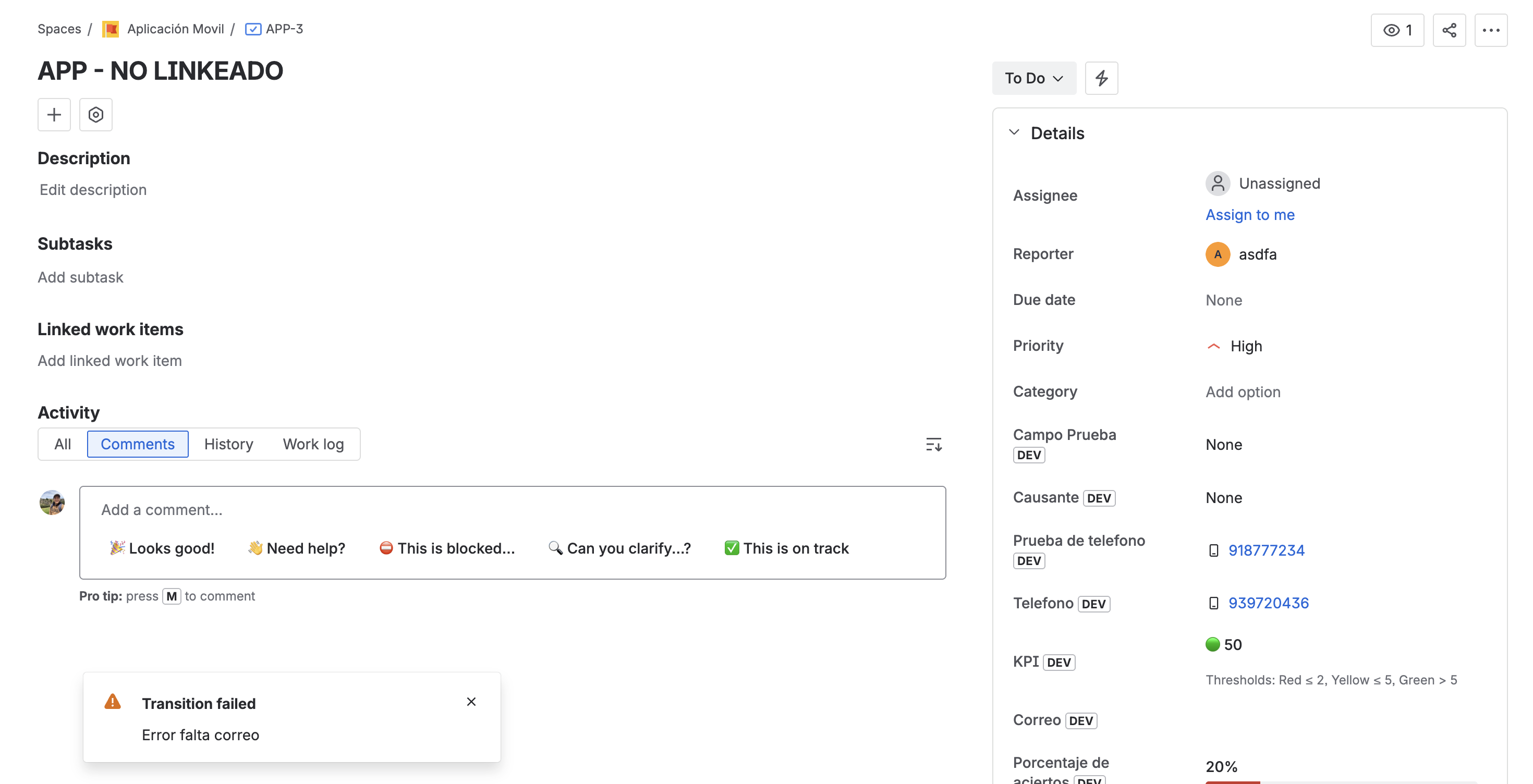Click the High priority arrow icon
The height and width of the screenshot is (784, 1533).
coord(1213,346)
